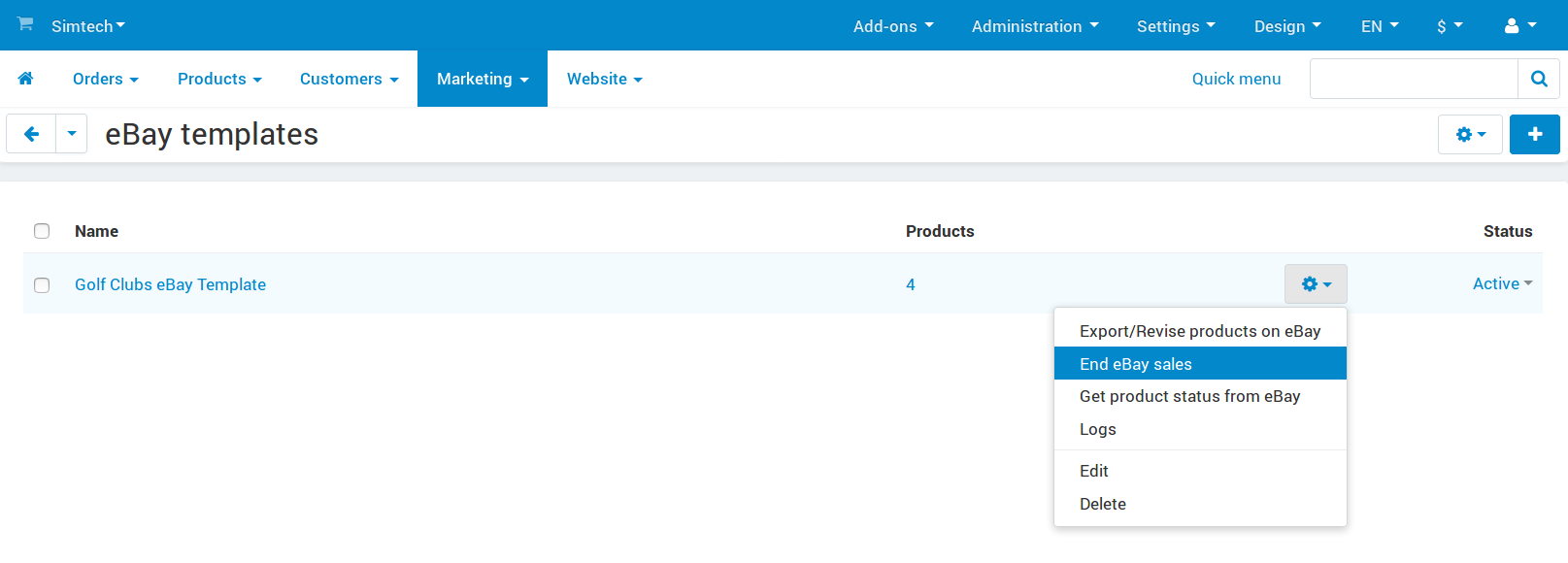This screenshot has height=563, width=1568.
Task: Click the shopping cart storefront icon
Action: tap(25, 23)
